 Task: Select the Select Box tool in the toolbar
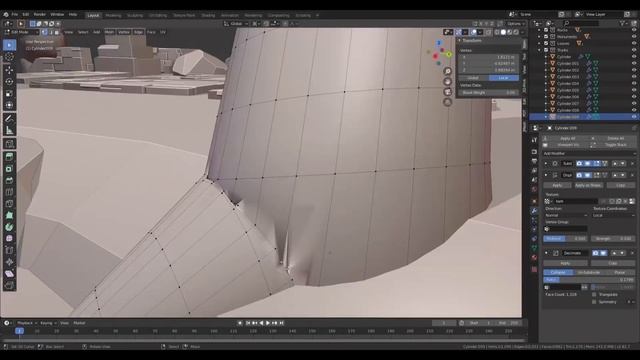point(9,45)
